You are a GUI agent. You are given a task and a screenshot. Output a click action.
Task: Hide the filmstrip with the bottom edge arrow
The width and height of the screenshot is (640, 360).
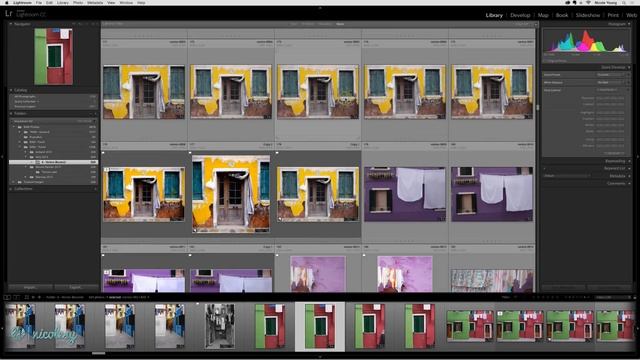(320, 357)
